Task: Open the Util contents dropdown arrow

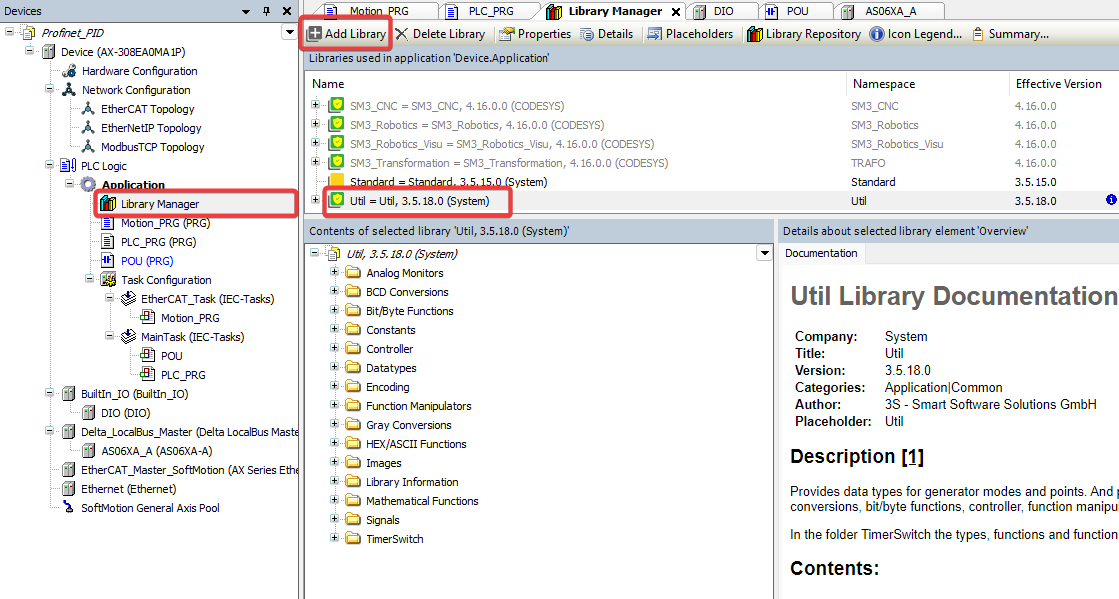Action: (x=765, y=254)
